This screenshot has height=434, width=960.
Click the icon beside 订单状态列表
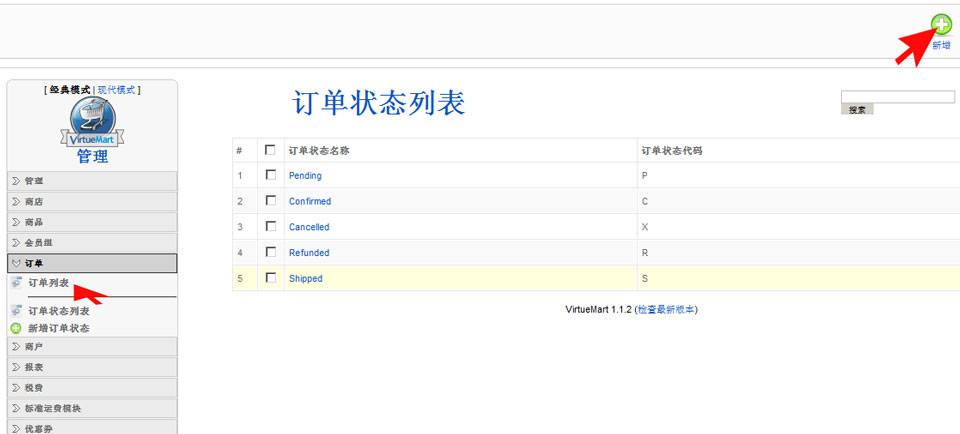17,310
